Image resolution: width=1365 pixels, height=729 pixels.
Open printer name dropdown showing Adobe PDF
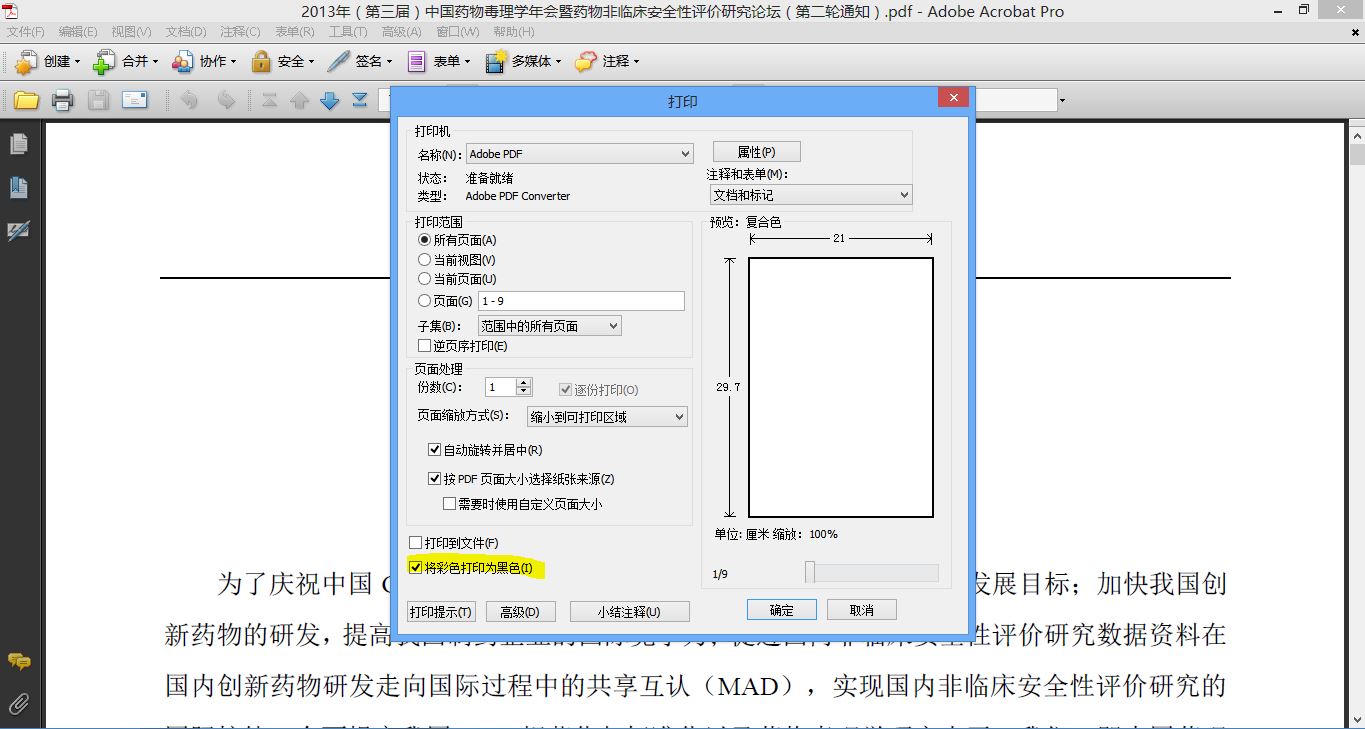coord(580,154)
